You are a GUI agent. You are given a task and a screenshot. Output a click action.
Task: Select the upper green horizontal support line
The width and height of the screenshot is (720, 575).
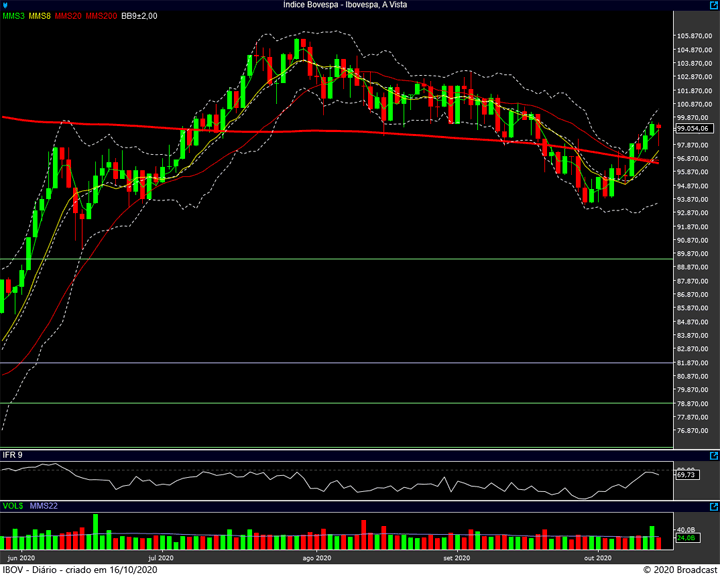(x=330, y=259)
